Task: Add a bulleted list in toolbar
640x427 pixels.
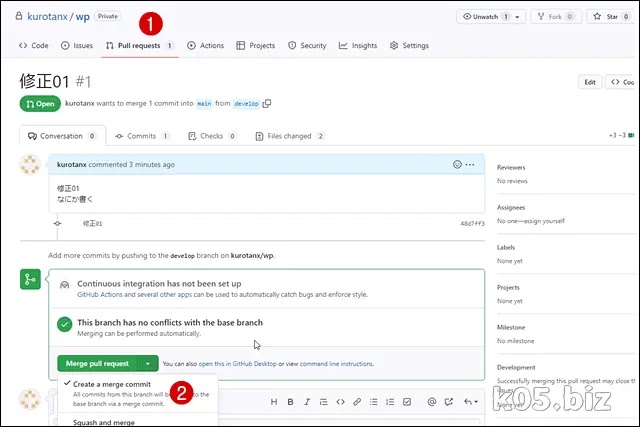Action: pyautogui.click(x=373, y=402)
